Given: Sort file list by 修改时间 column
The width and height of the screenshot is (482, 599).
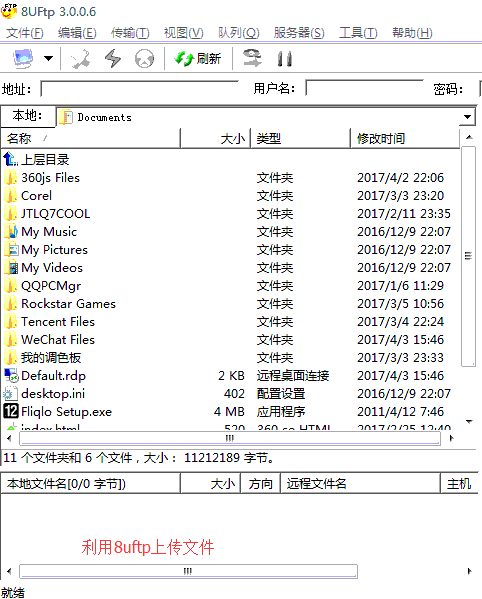Looking at the screenshot, I should click(x=405, y=138).
